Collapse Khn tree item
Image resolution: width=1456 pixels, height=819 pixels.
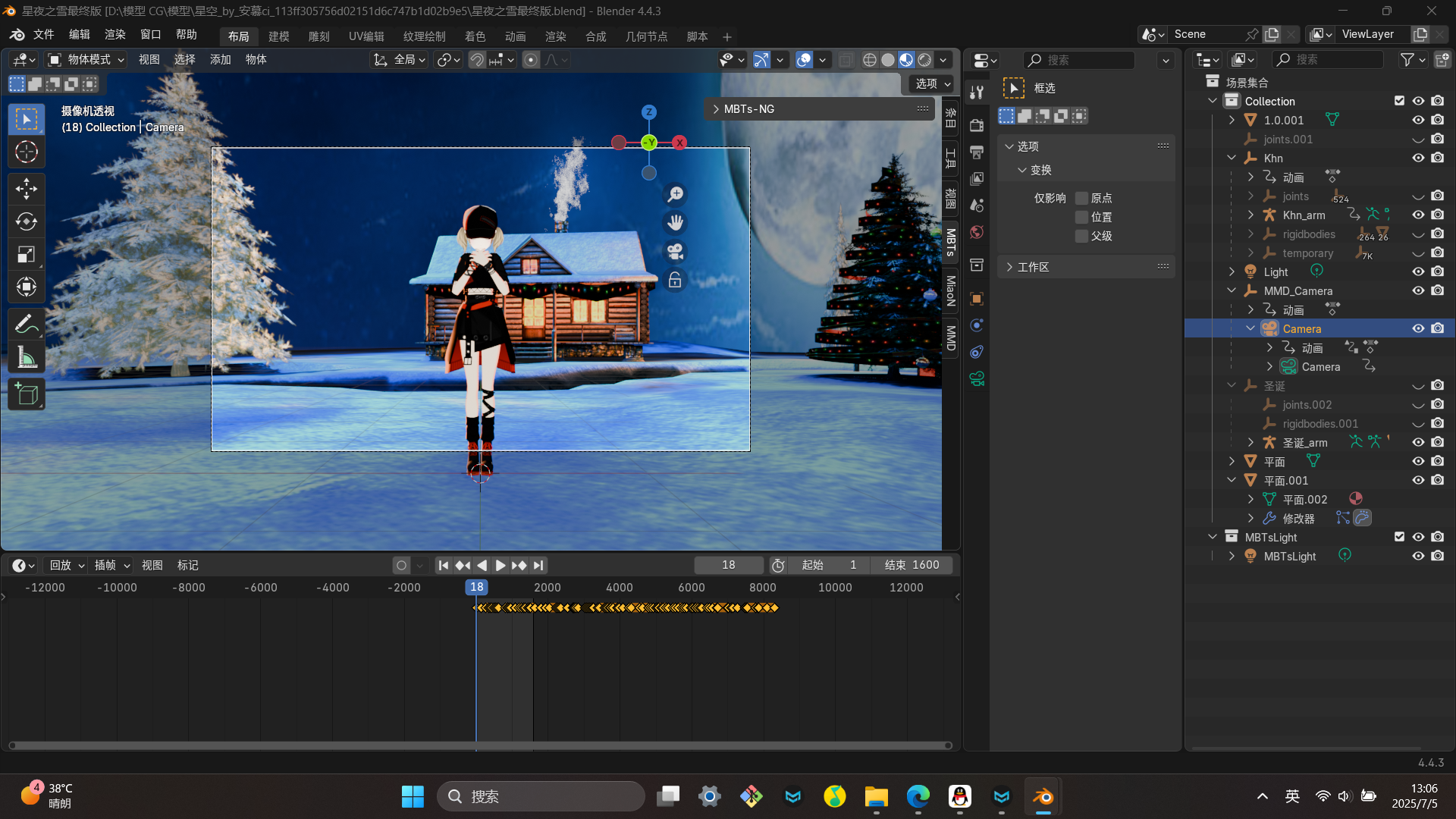(1232, 158)
